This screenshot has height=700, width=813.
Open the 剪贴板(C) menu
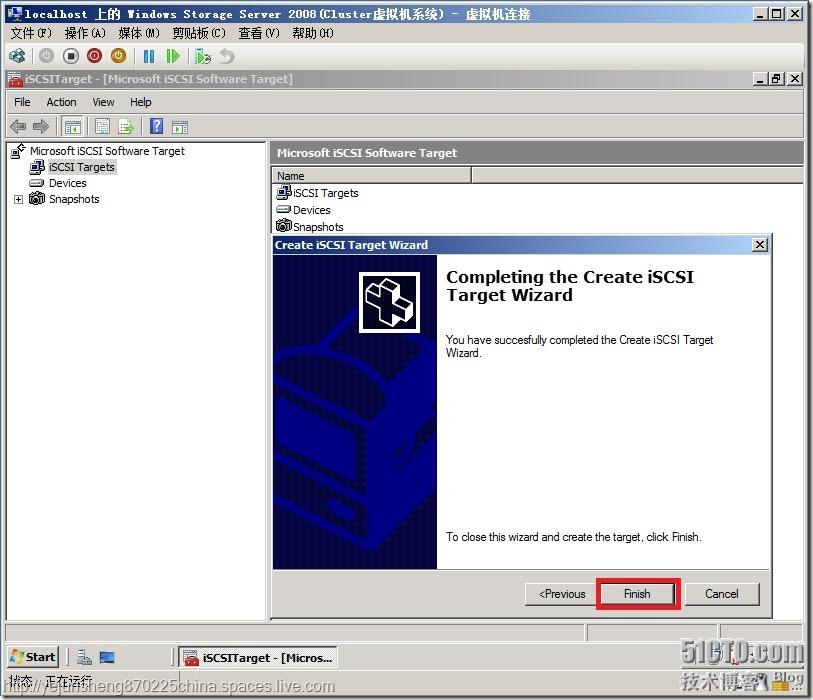[199, 33]
